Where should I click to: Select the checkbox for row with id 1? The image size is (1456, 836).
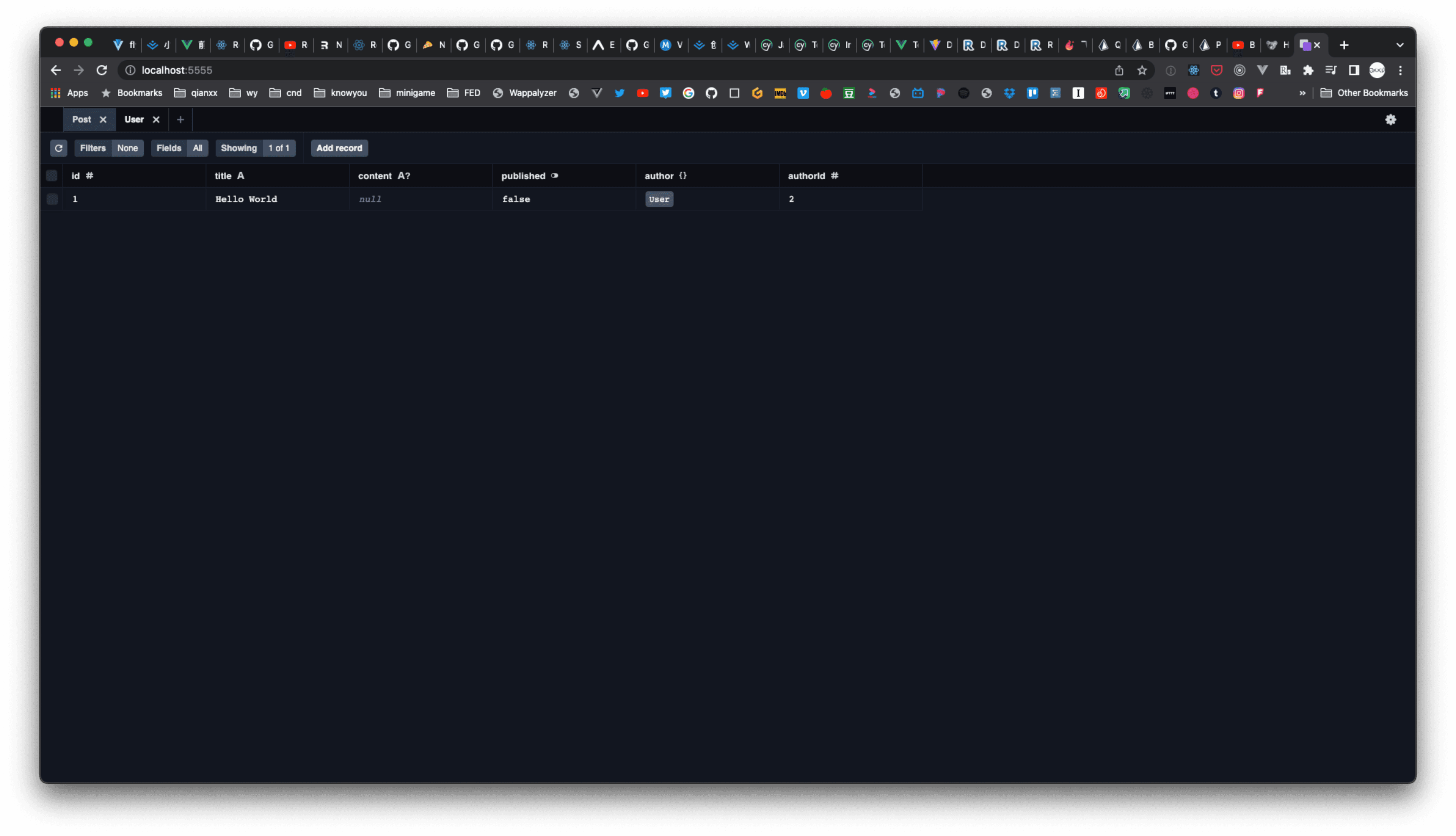pos(52,199)
